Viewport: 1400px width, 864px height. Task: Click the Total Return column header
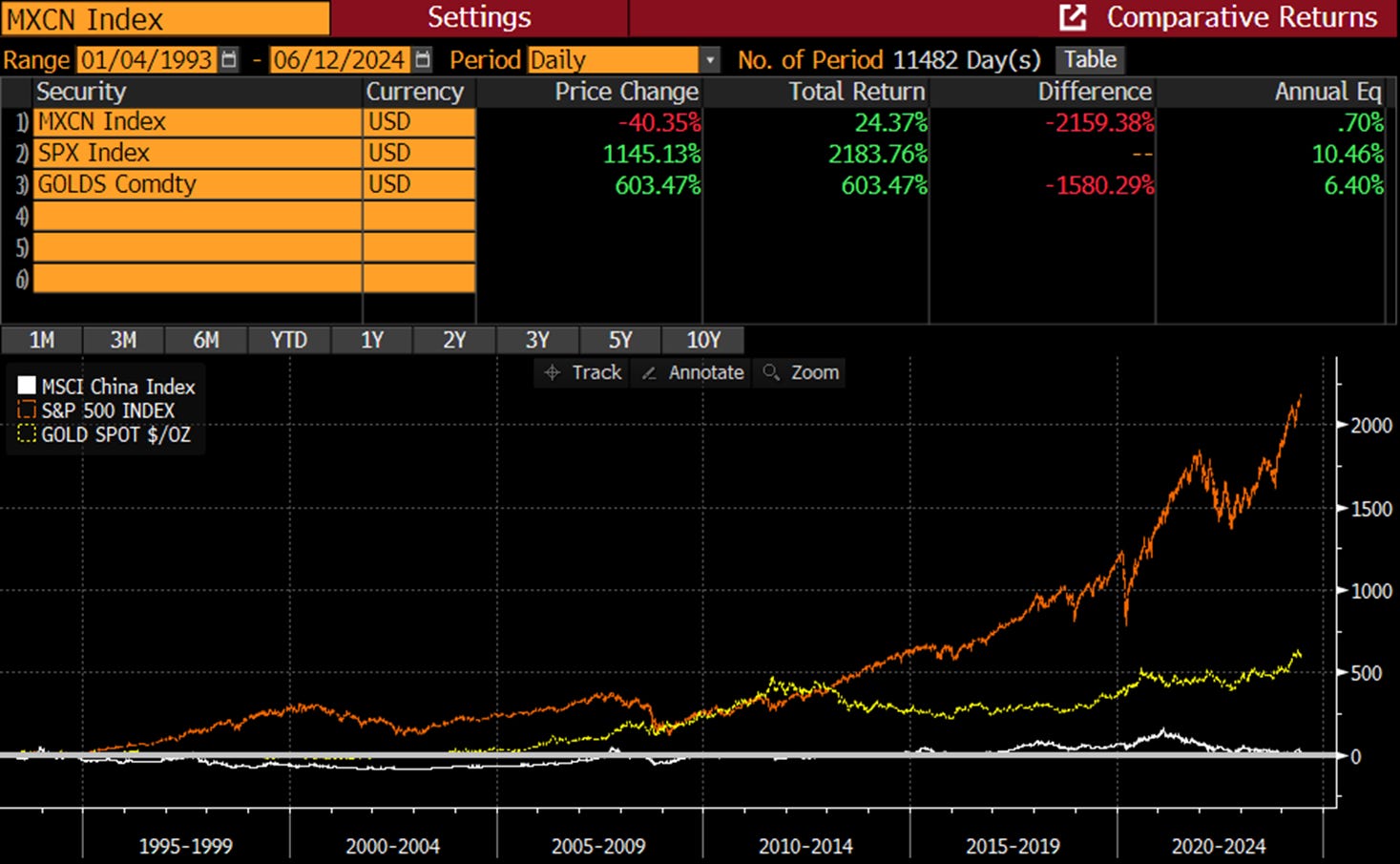pos(857,92)
